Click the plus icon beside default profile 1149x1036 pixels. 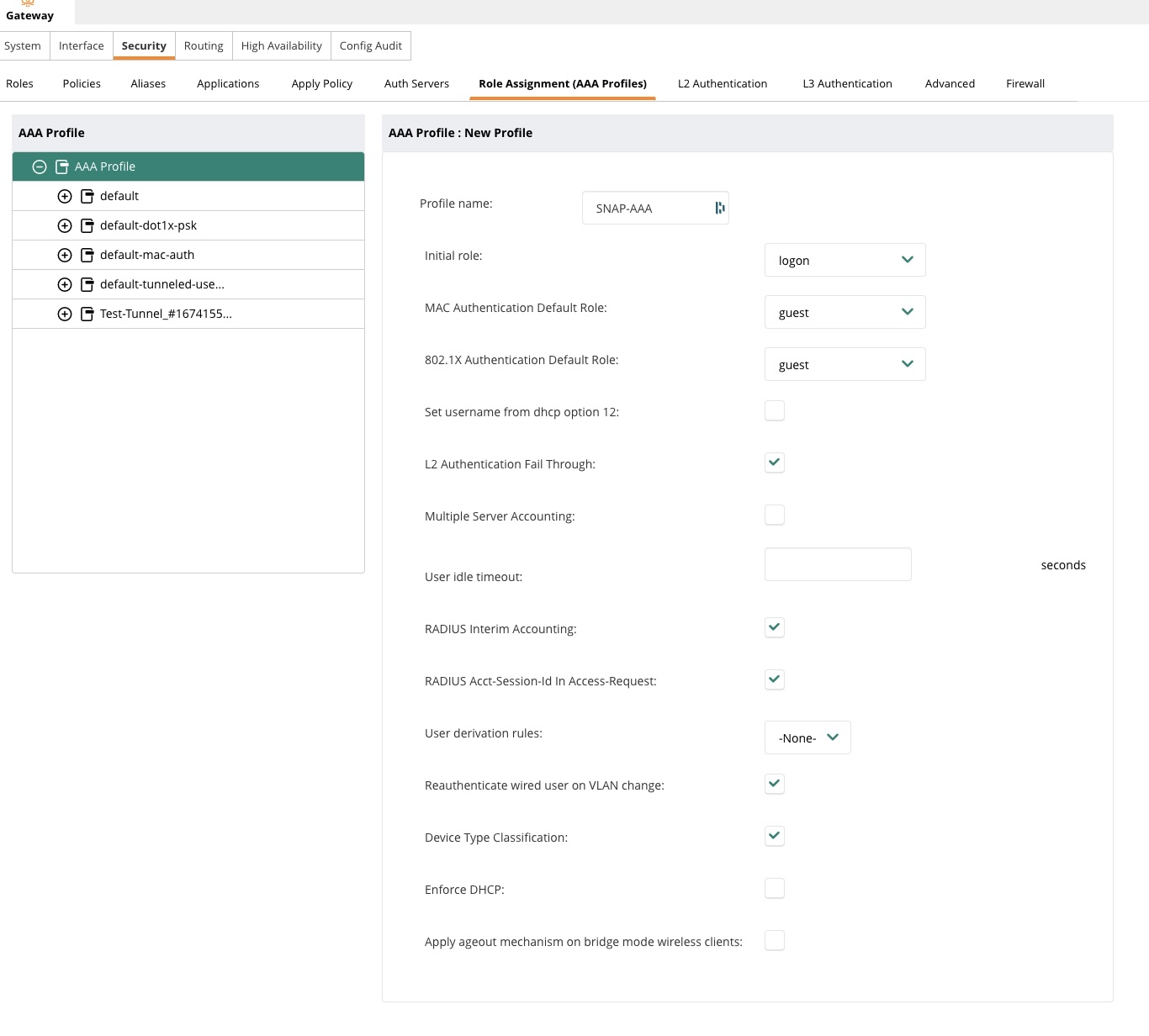tap(65, 196)
